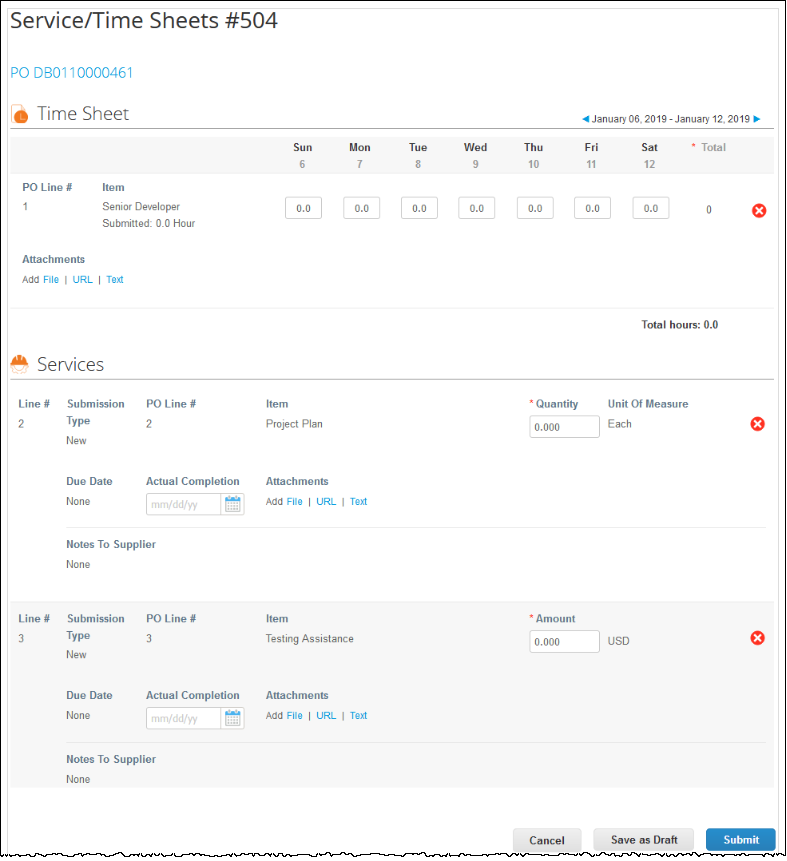Delete the Project Plan service line

coord(757,424)
